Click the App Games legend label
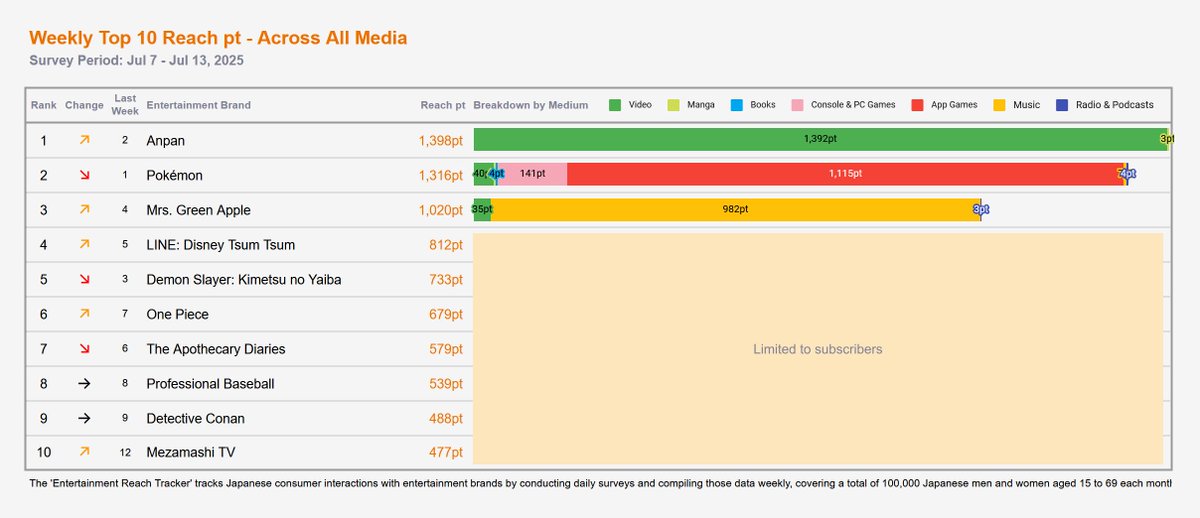This screenshot has height=518, width=1200. coord(955,105)
